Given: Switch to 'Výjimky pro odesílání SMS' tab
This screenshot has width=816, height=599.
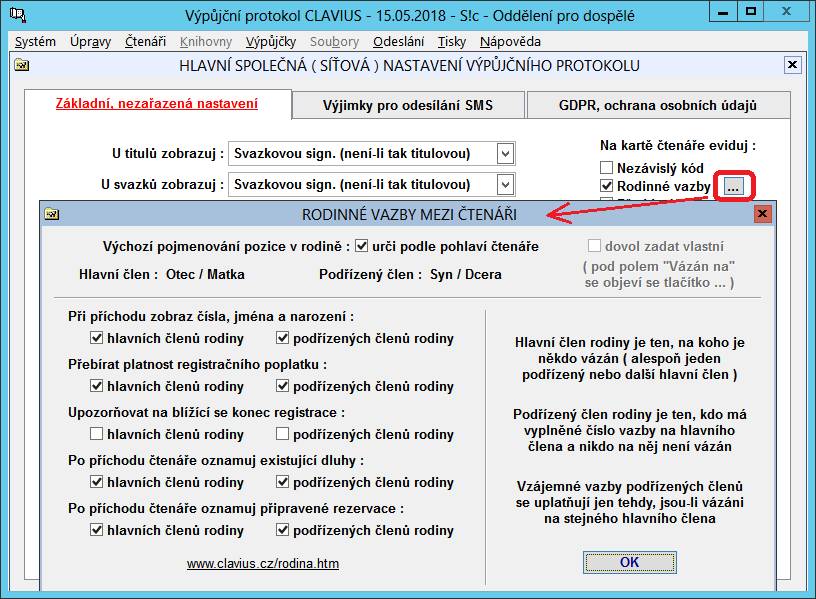Looking at the screenshot, I should pyautogui.click(x=408, y=105).
